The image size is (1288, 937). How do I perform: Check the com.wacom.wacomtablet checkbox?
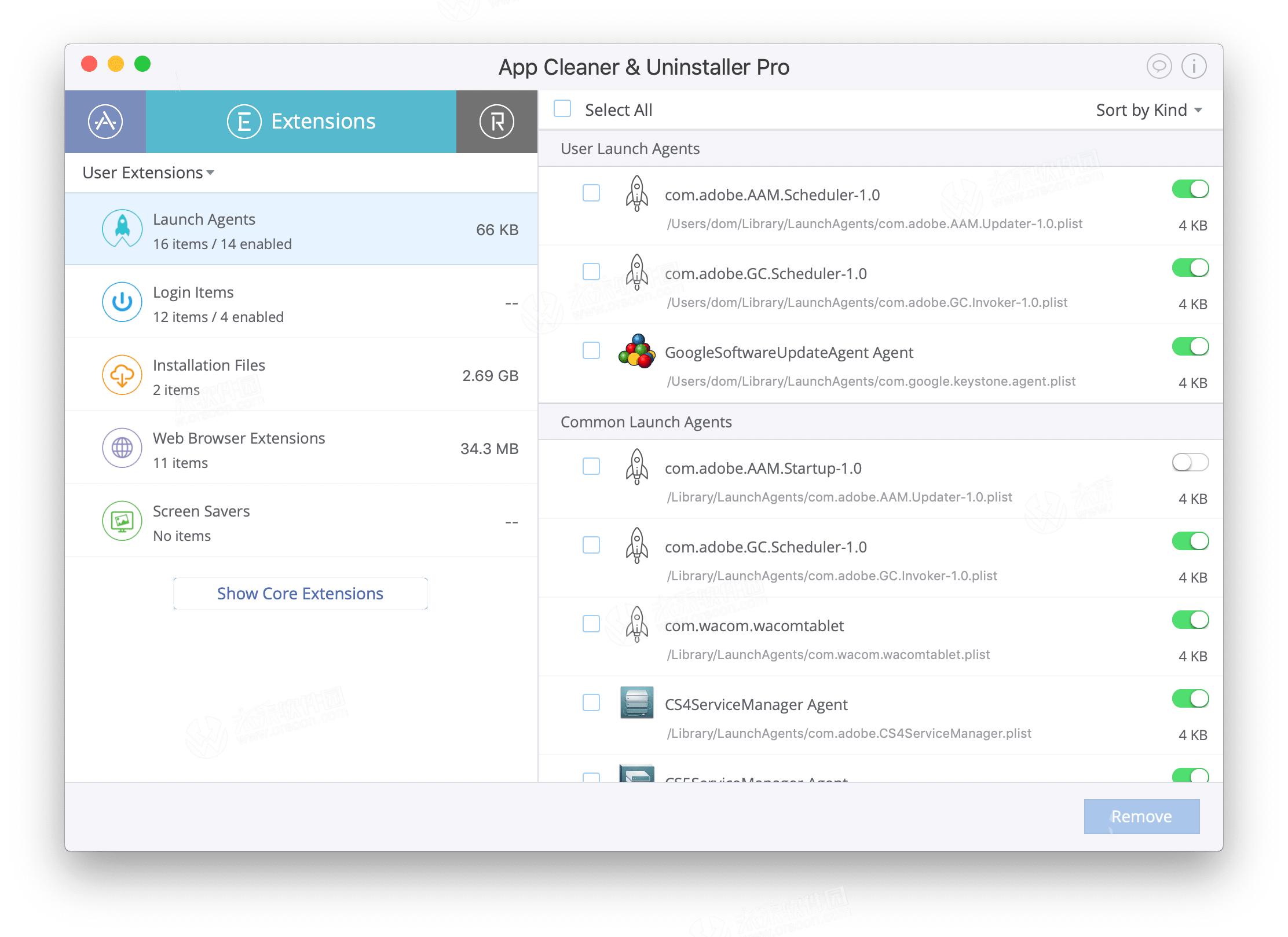pos(591,624)
